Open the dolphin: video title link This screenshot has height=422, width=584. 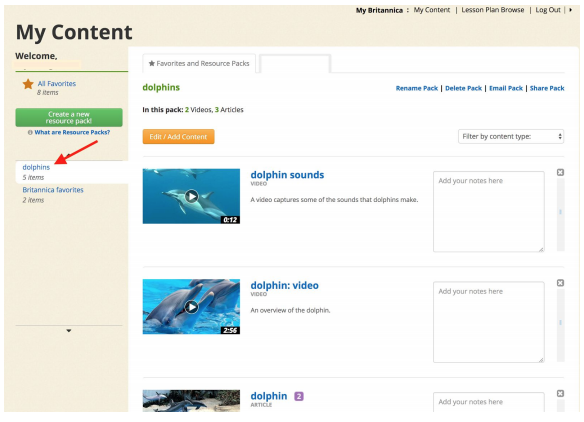(x=285, y=285)
